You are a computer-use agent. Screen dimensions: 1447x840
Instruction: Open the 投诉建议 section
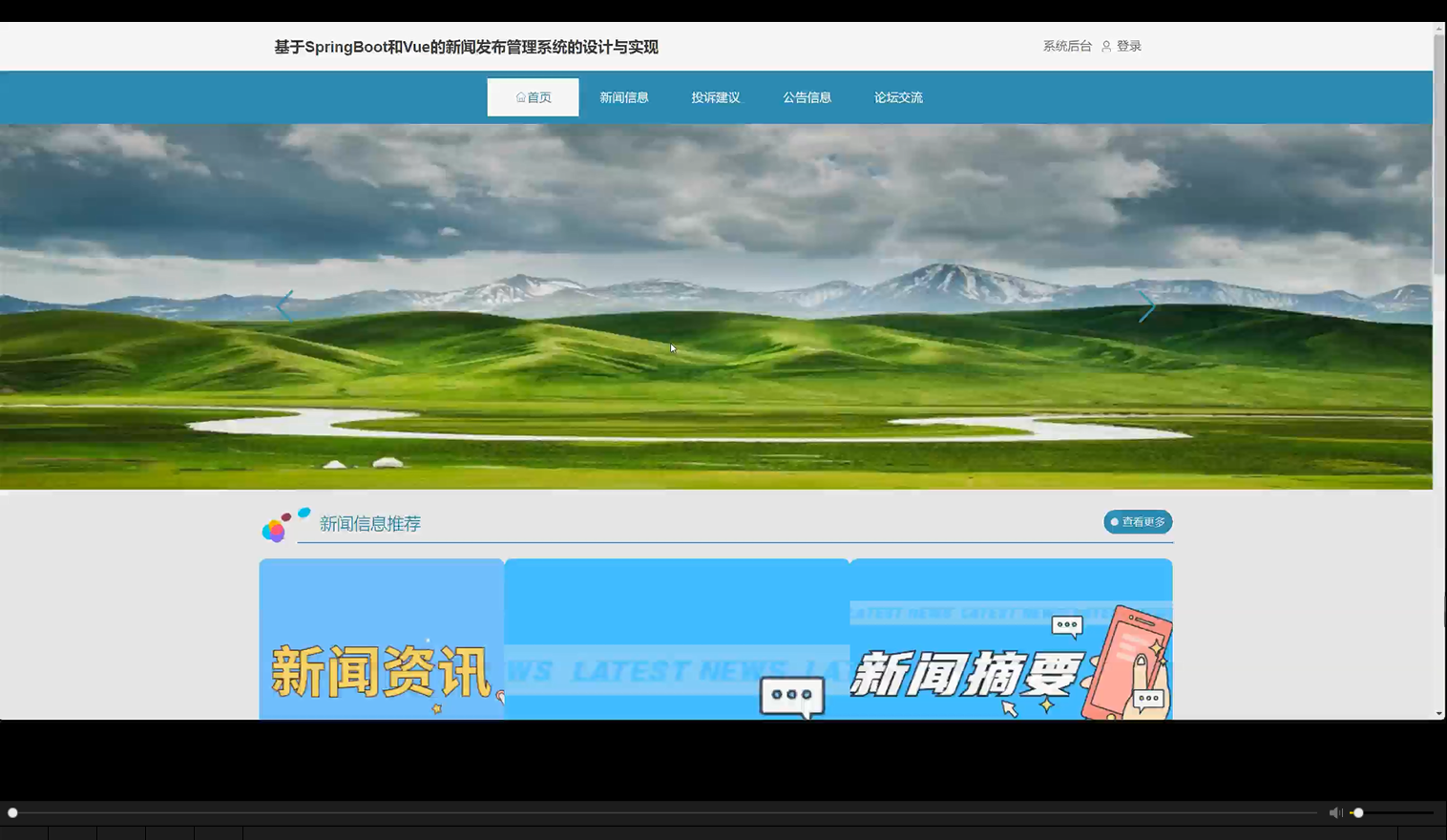coord(715,96)
